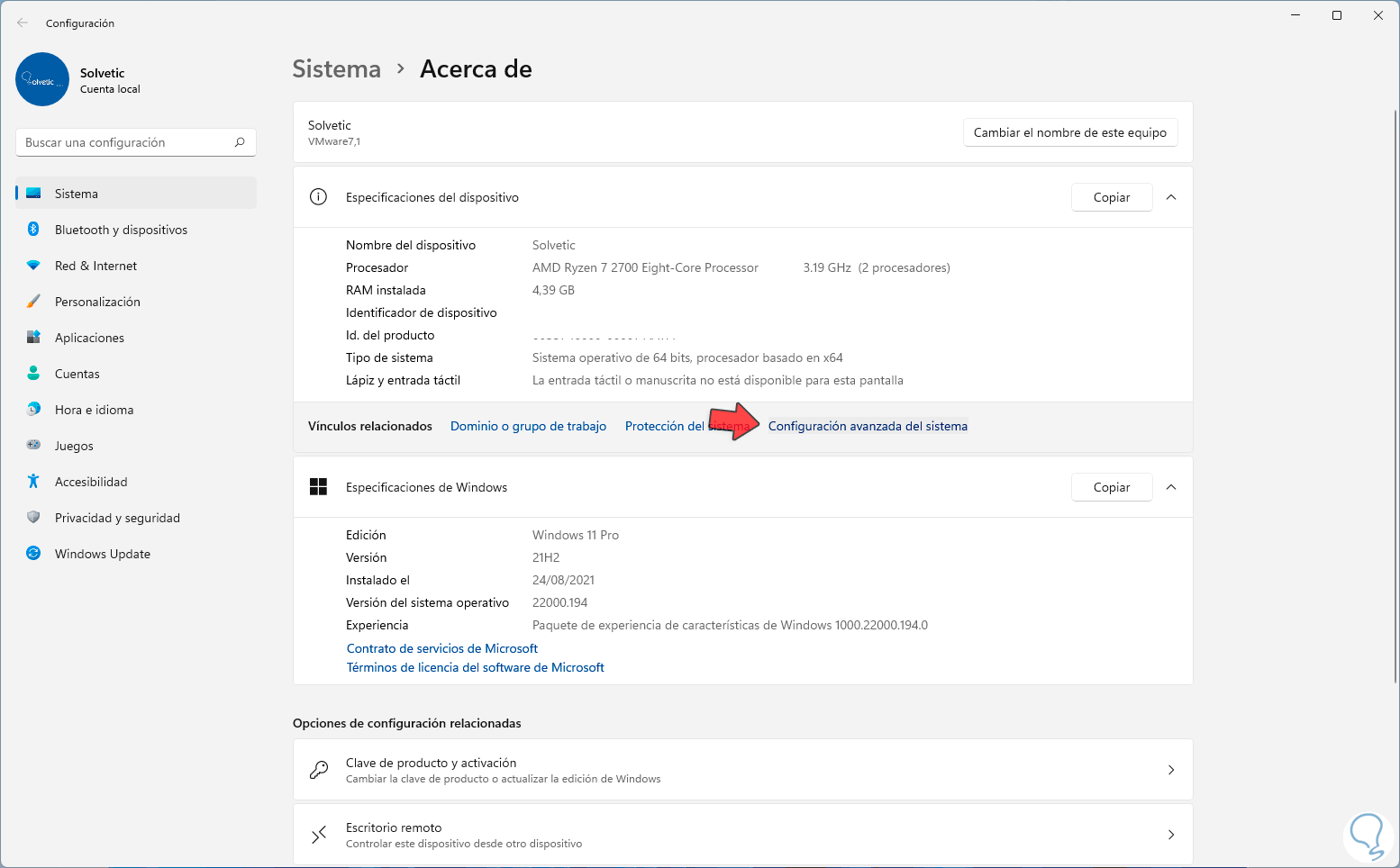This screenshot has height=868, width=1400.
Task: Open Configuración avanzada del sistema link
Action: click(x=868, y=426)
